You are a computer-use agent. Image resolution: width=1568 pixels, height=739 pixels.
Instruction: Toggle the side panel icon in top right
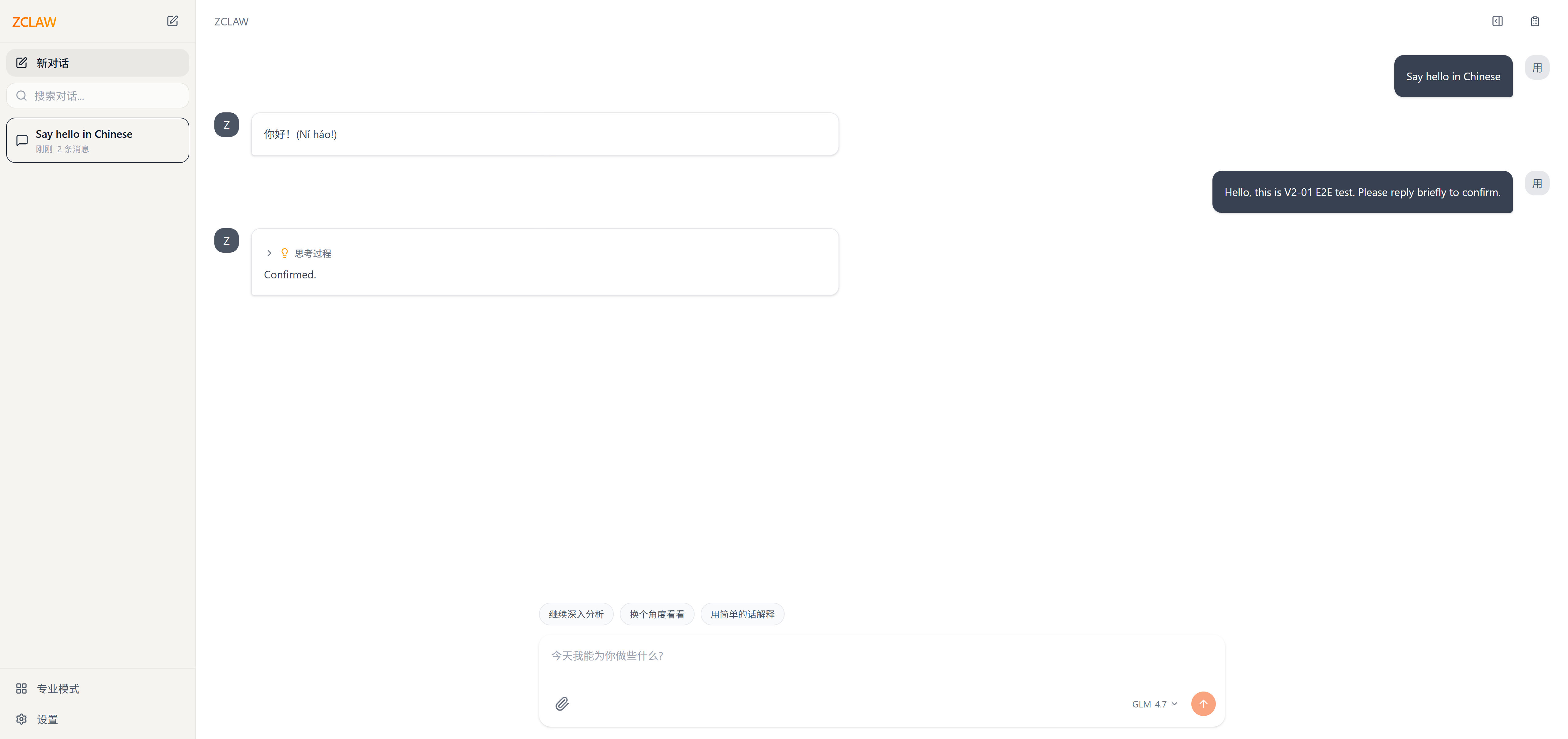pyautogui.click(x=1497, y=21)
